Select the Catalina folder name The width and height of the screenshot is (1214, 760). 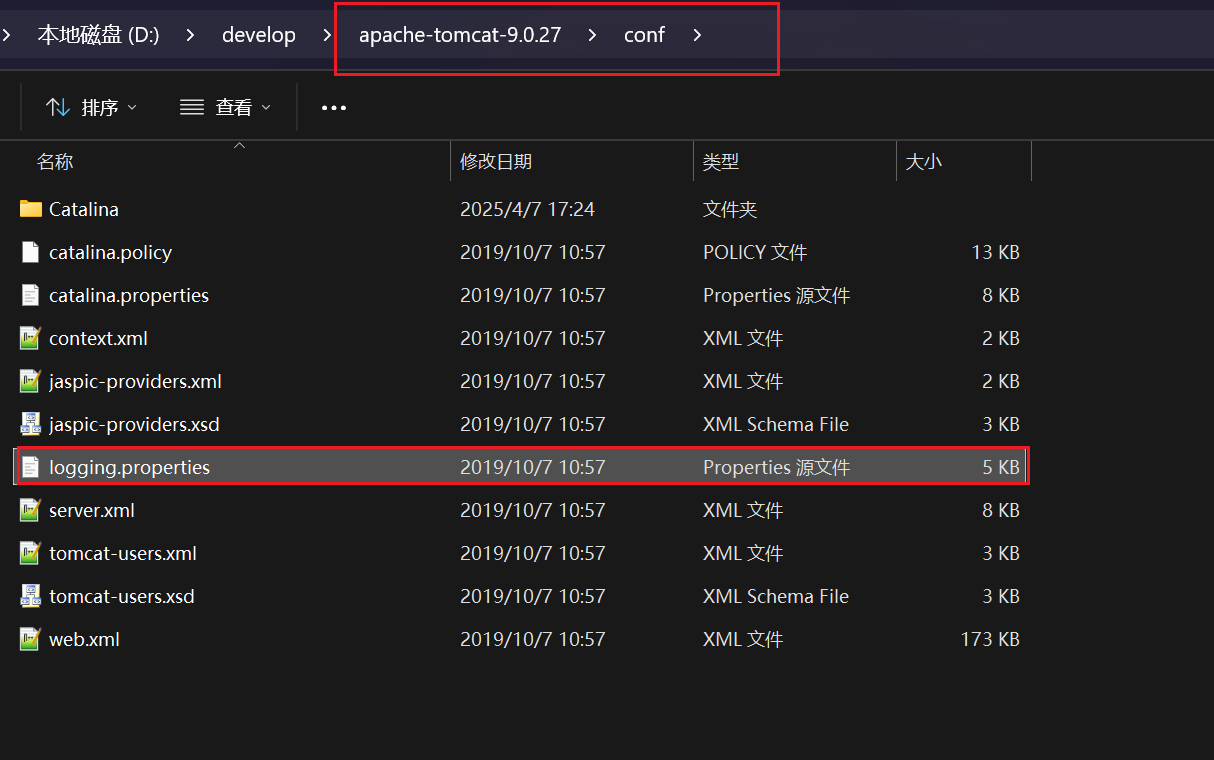tap(84, 209)
